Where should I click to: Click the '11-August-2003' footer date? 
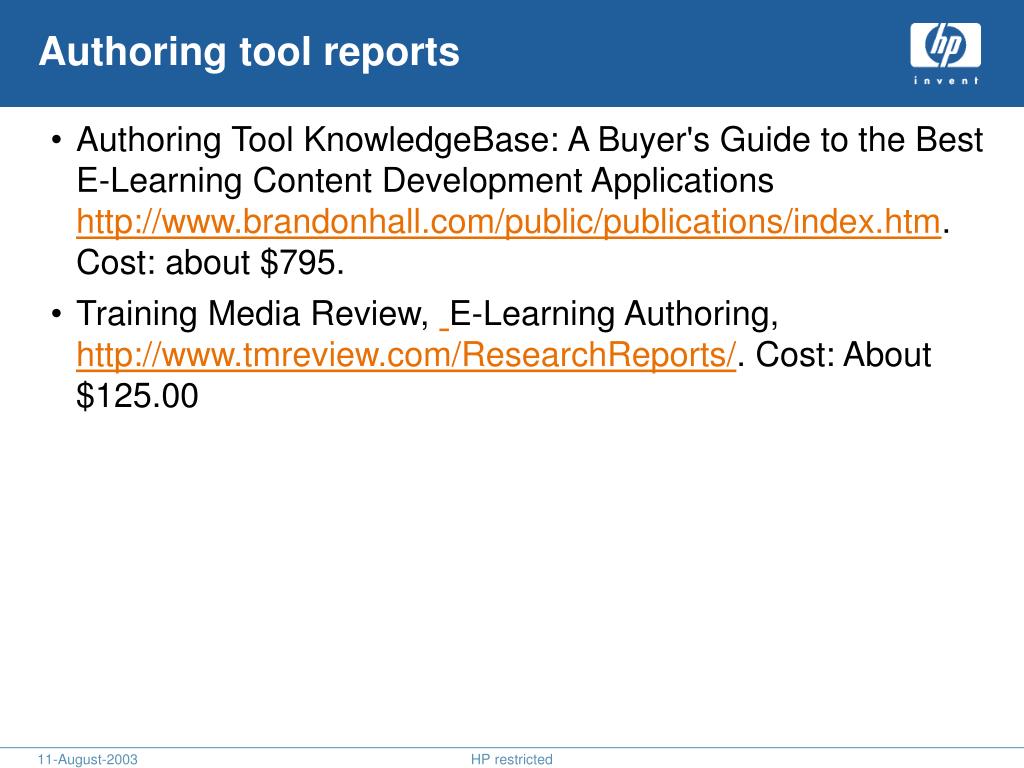tap(88, 760)
